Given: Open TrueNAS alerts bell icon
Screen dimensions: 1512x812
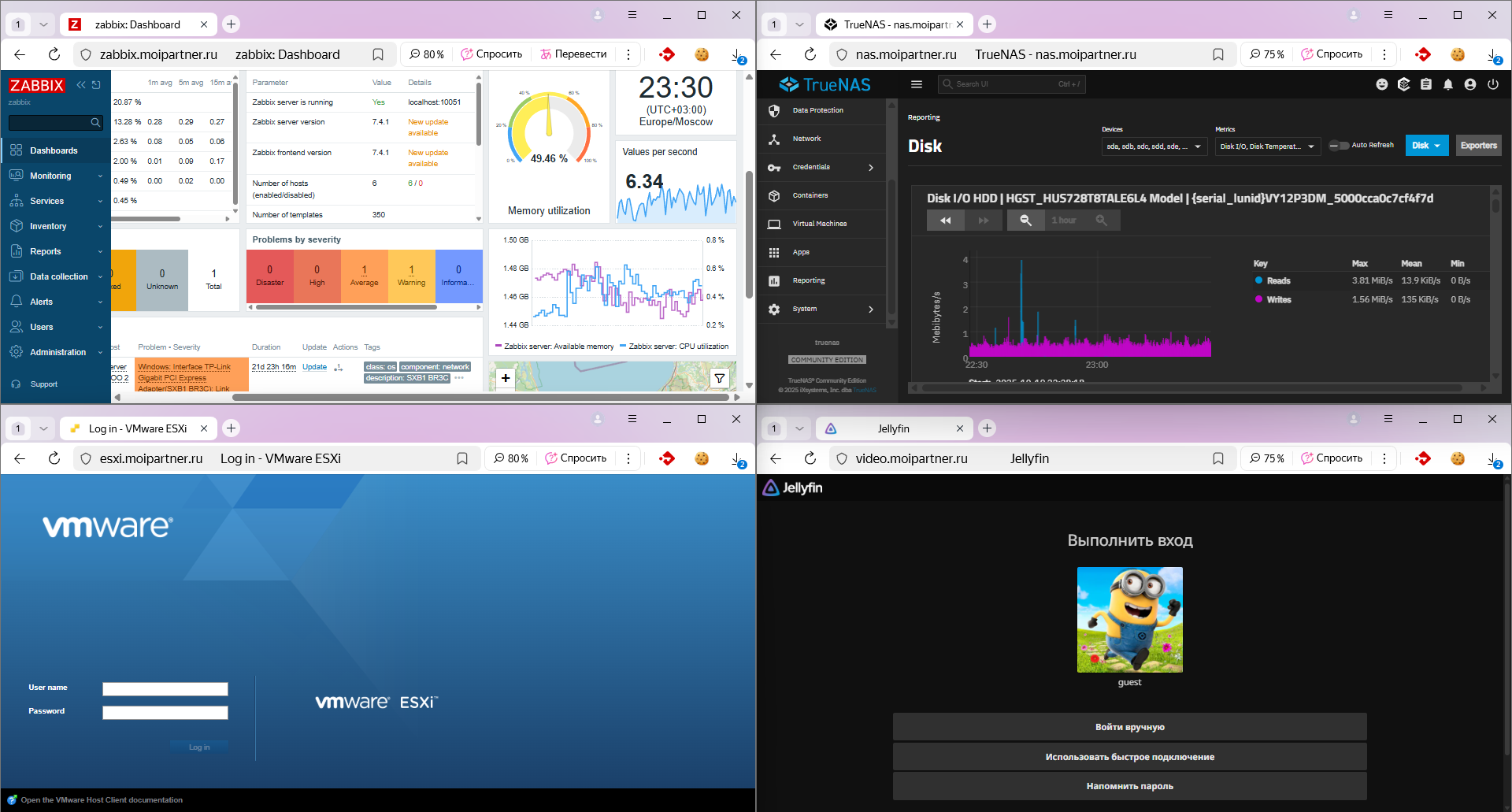Looking at the screenshot, I should pos(1447,84).
